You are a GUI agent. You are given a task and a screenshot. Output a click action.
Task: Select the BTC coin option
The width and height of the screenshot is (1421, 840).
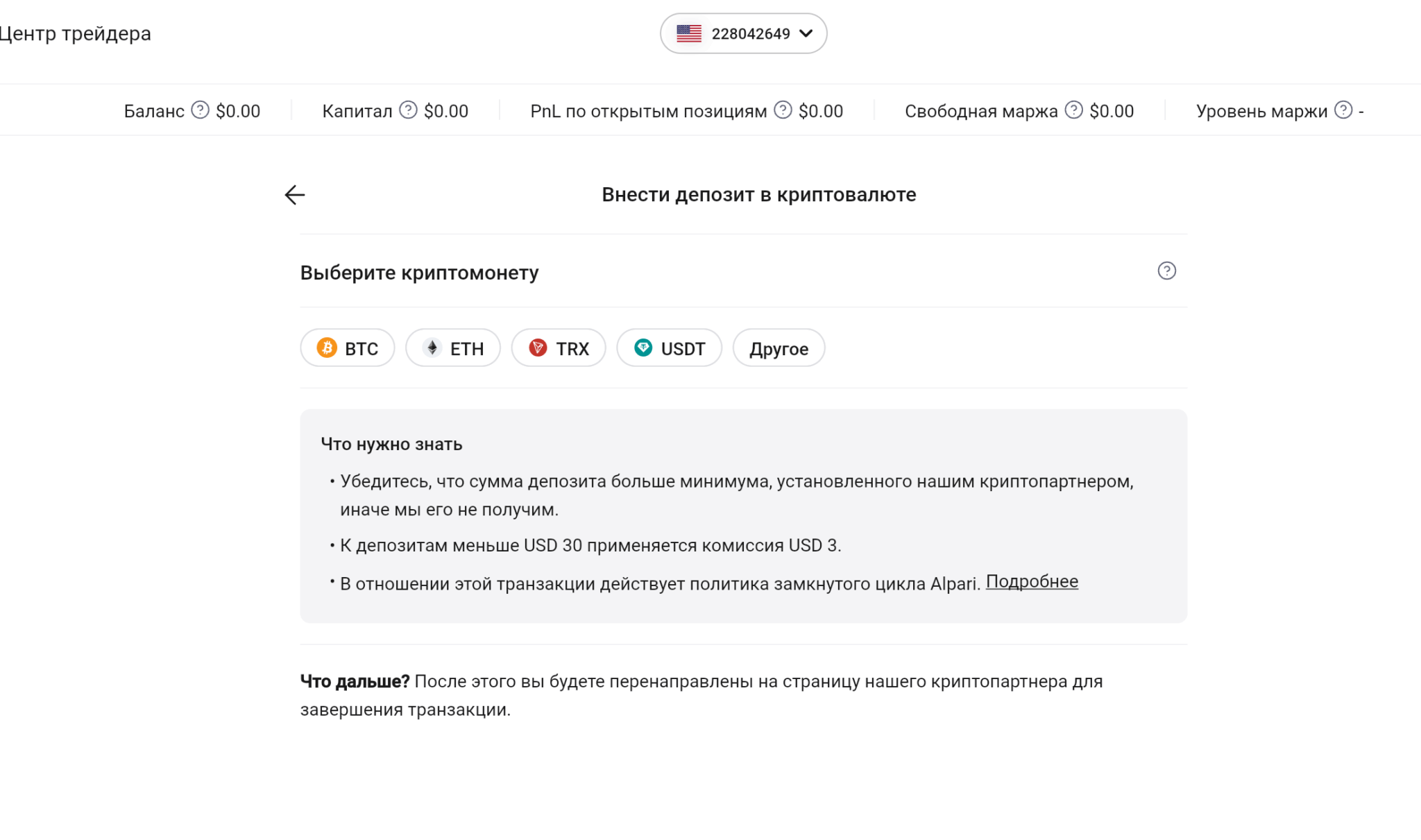[348, 348]
